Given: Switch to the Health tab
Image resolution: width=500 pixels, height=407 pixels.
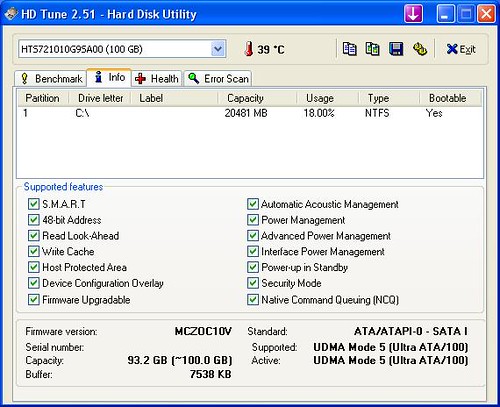Looking at the screenshot, I should pos(157,79).
